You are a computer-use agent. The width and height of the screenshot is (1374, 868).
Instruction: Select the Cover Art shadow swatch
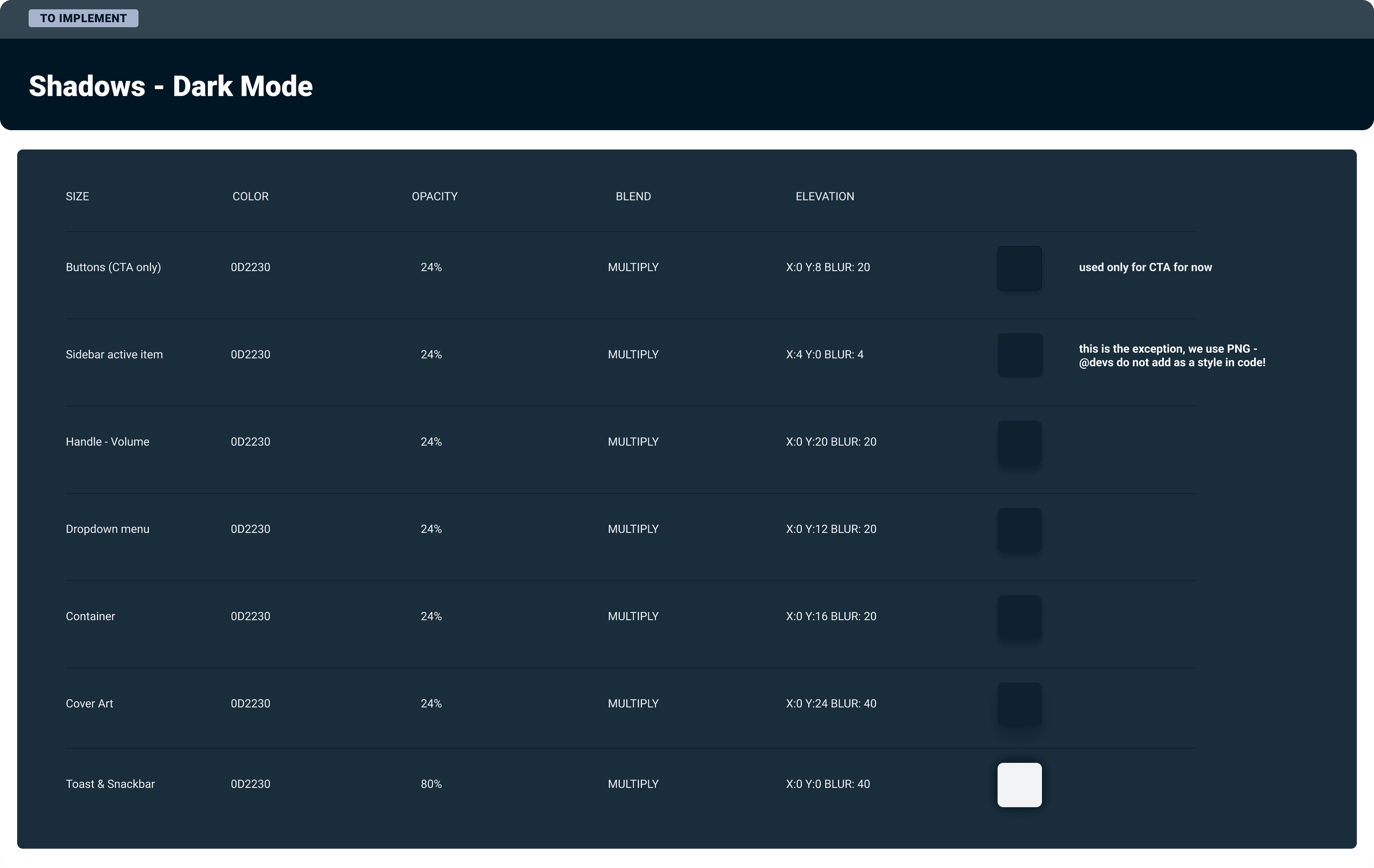tap(1019, 704)
